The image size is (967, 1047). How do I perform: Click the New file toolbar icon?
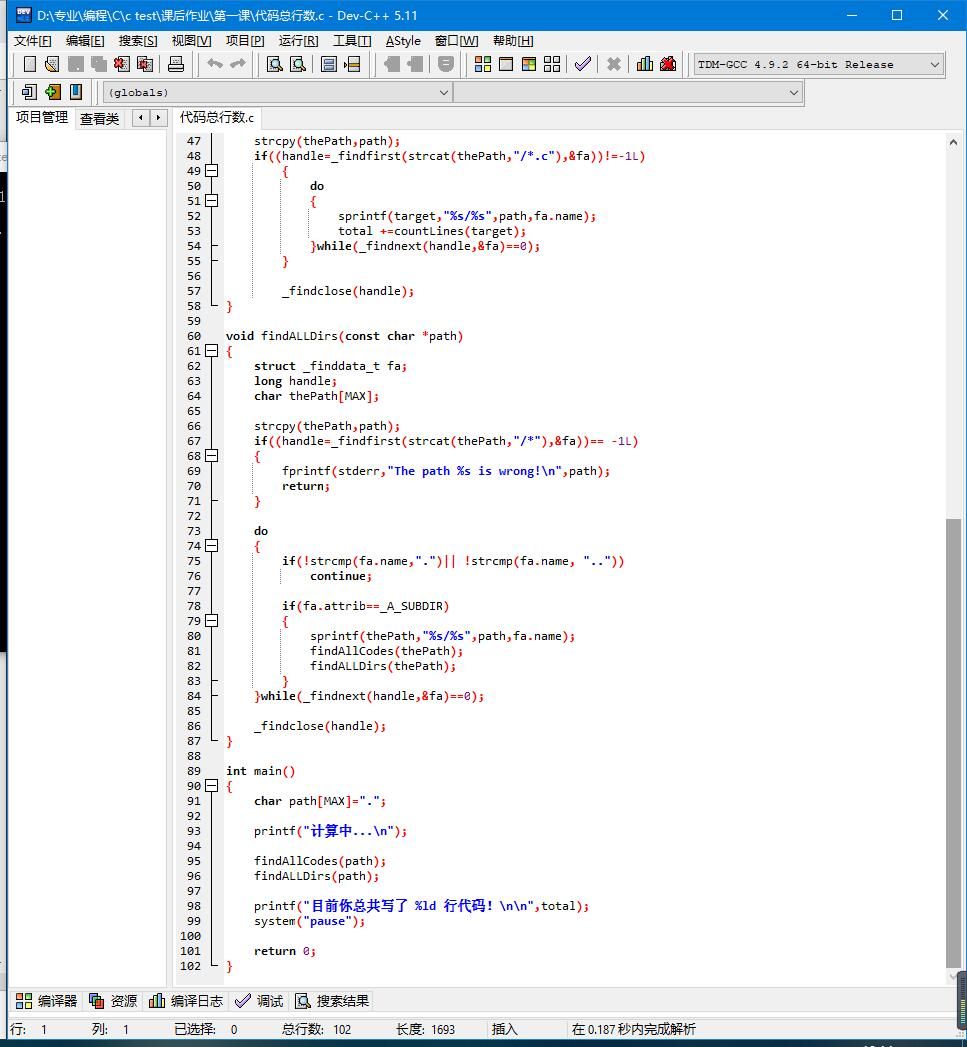click(x=29, y=64)
